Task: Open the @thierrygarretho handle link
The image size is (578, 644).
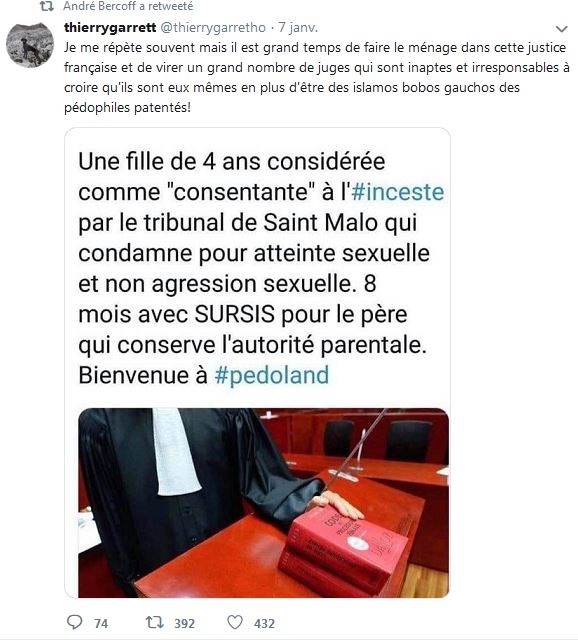Action: [x=212, y=28]
